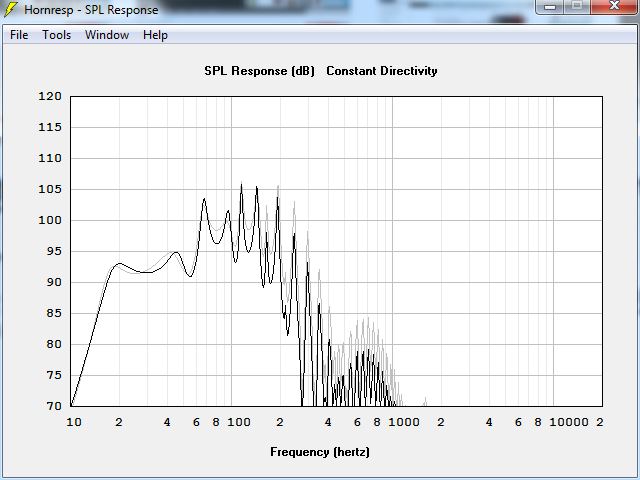Click the 75 dB axis value

[x=53, y=376]
